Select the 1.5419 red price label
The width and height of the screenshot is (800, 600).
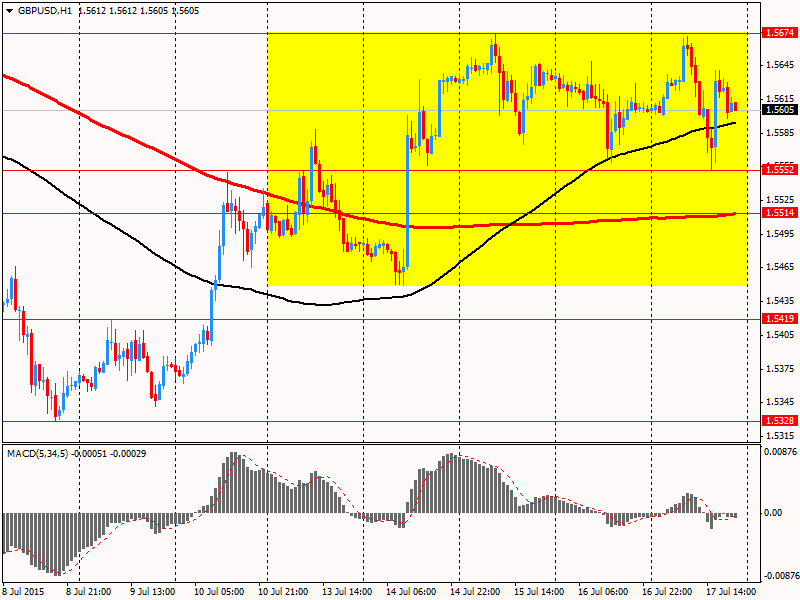point(779,319)
